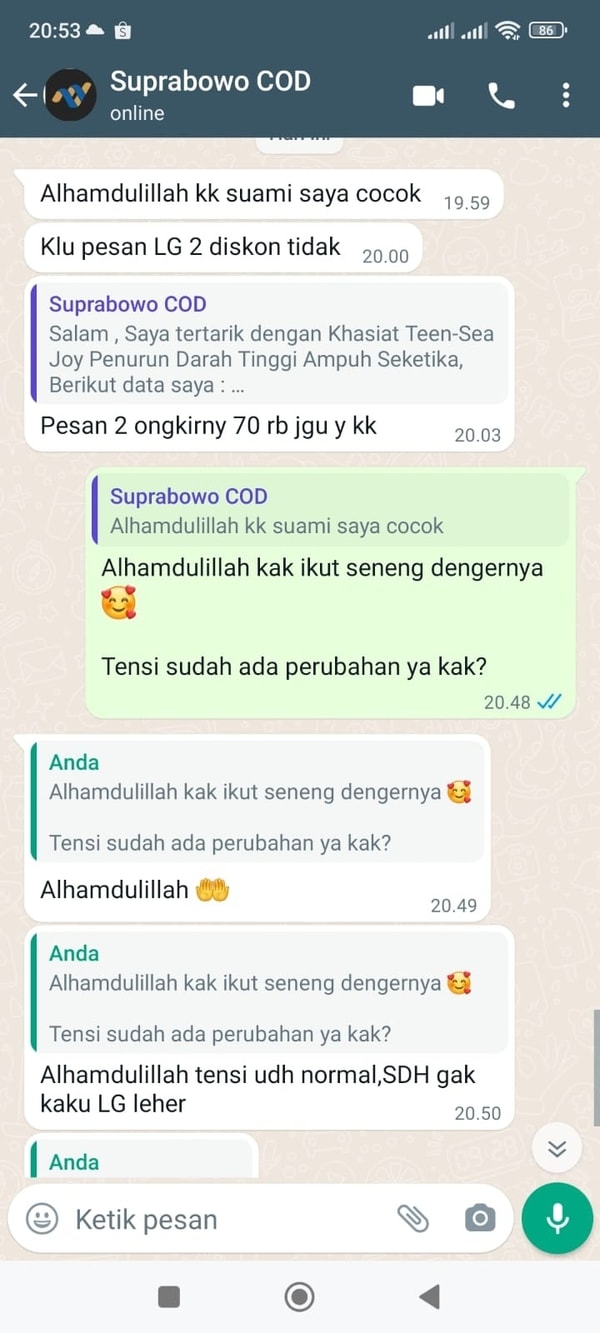
Task: Open the emoji picker in message bar
Action: tap(42, 1218)
